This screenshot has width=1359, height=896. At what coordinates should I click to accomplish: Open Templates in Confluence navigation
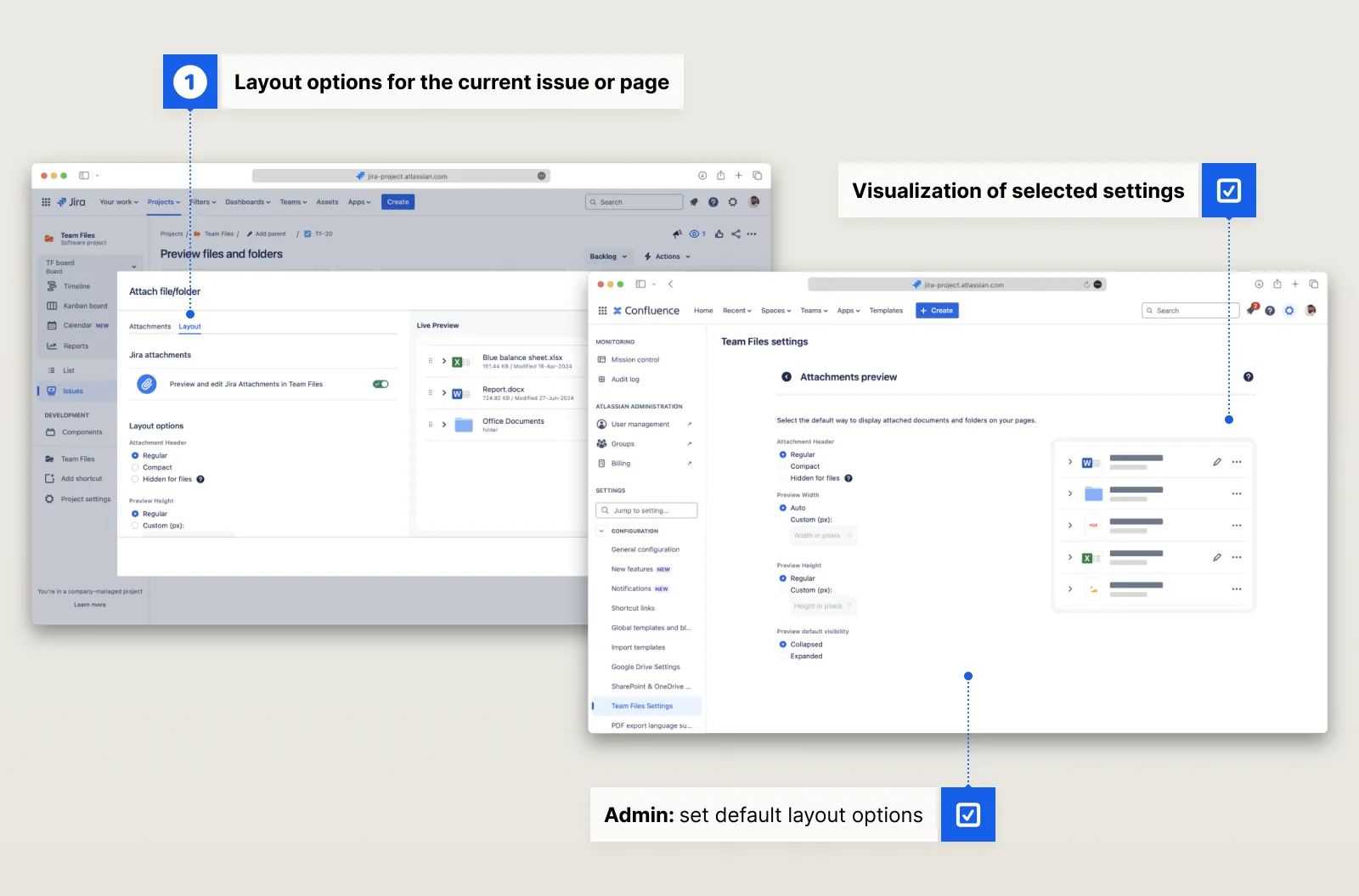point(886,311)
